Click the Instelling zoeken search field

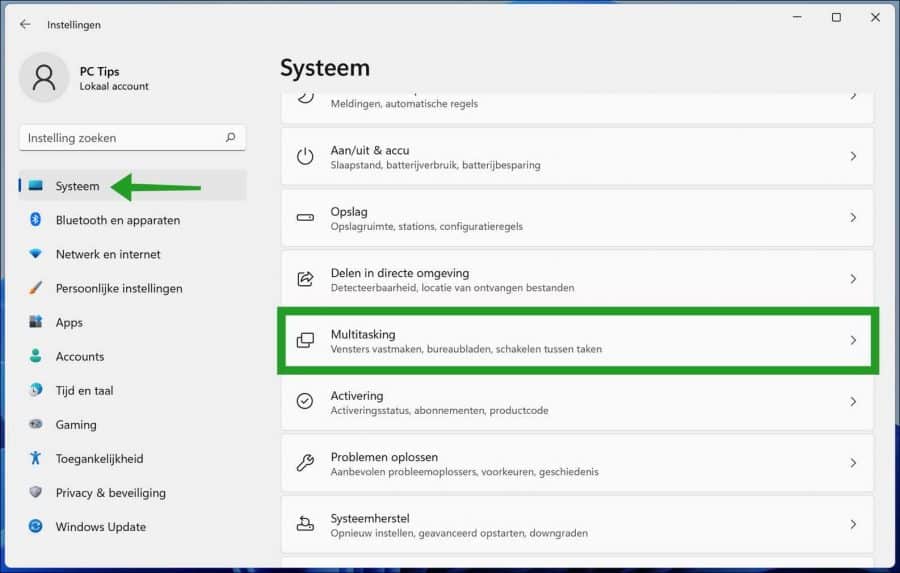133,138
